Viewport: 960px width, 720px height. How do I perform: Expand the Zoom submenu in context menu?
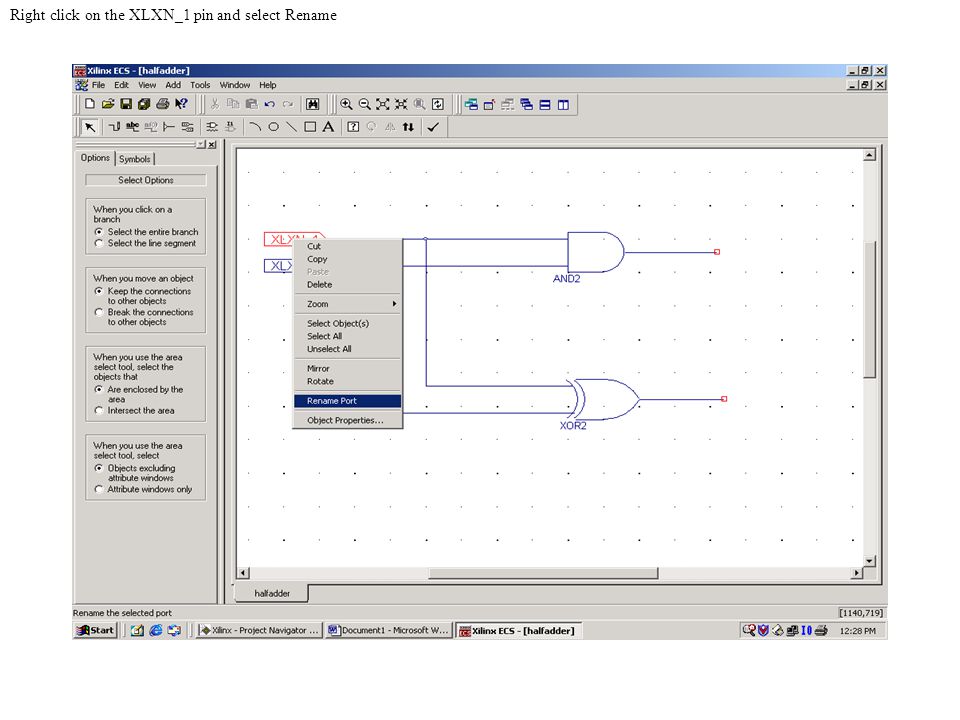[347, 304]
